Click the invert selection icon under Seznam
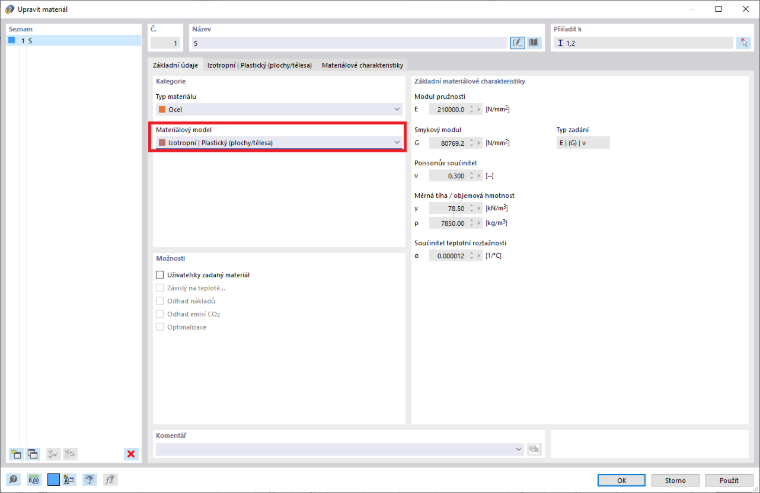Image resolution: width=760 pixels, height=493 pixels. [x=70, y=454]
